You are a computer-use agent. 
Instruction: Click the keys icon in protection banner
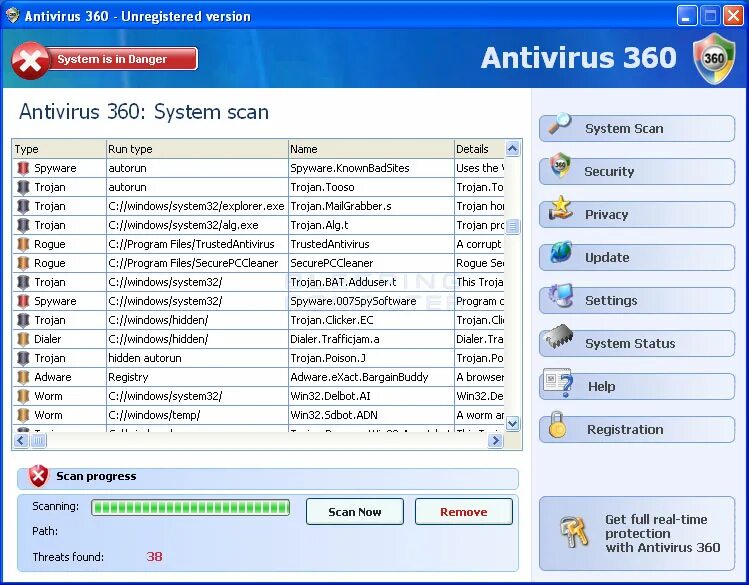point(574,532)
